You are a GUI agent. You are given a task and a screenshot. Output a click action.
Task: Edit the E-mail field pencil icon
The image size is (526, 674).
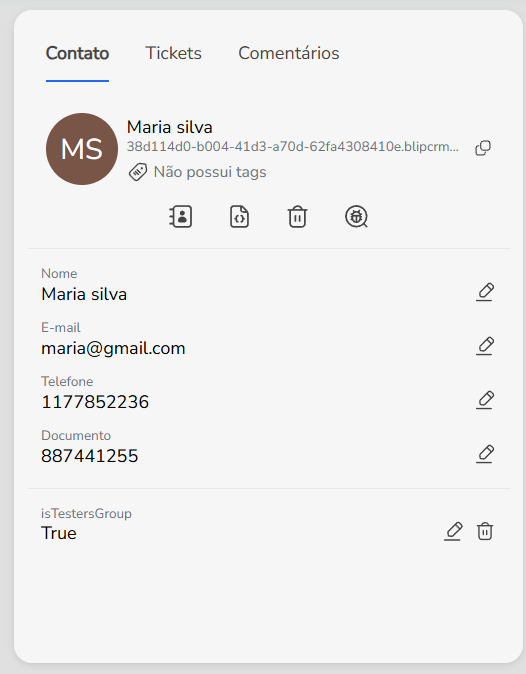(485, 346)
